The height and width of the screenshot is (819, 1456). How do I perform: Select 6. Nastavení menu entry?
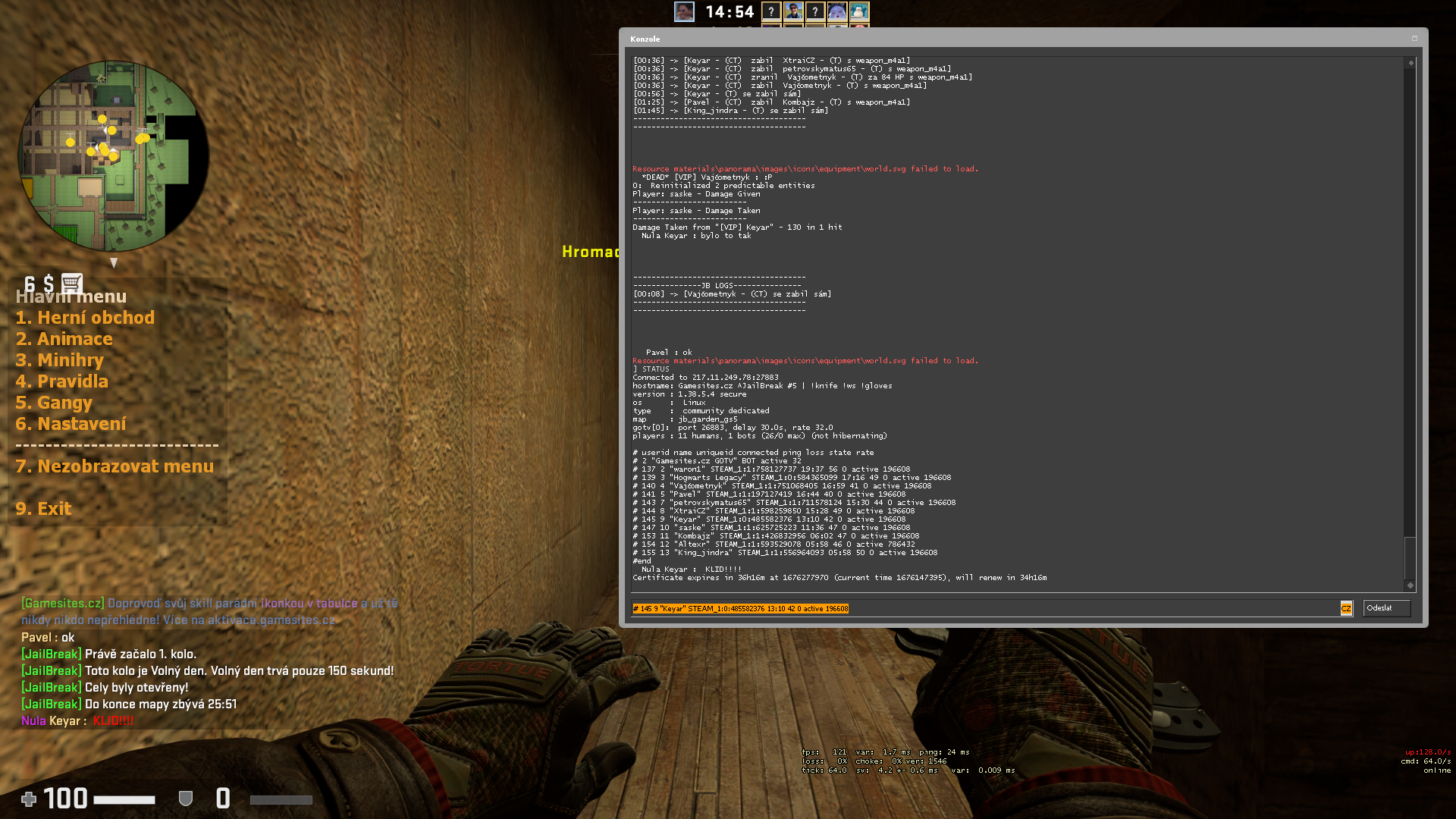(71, 424)
